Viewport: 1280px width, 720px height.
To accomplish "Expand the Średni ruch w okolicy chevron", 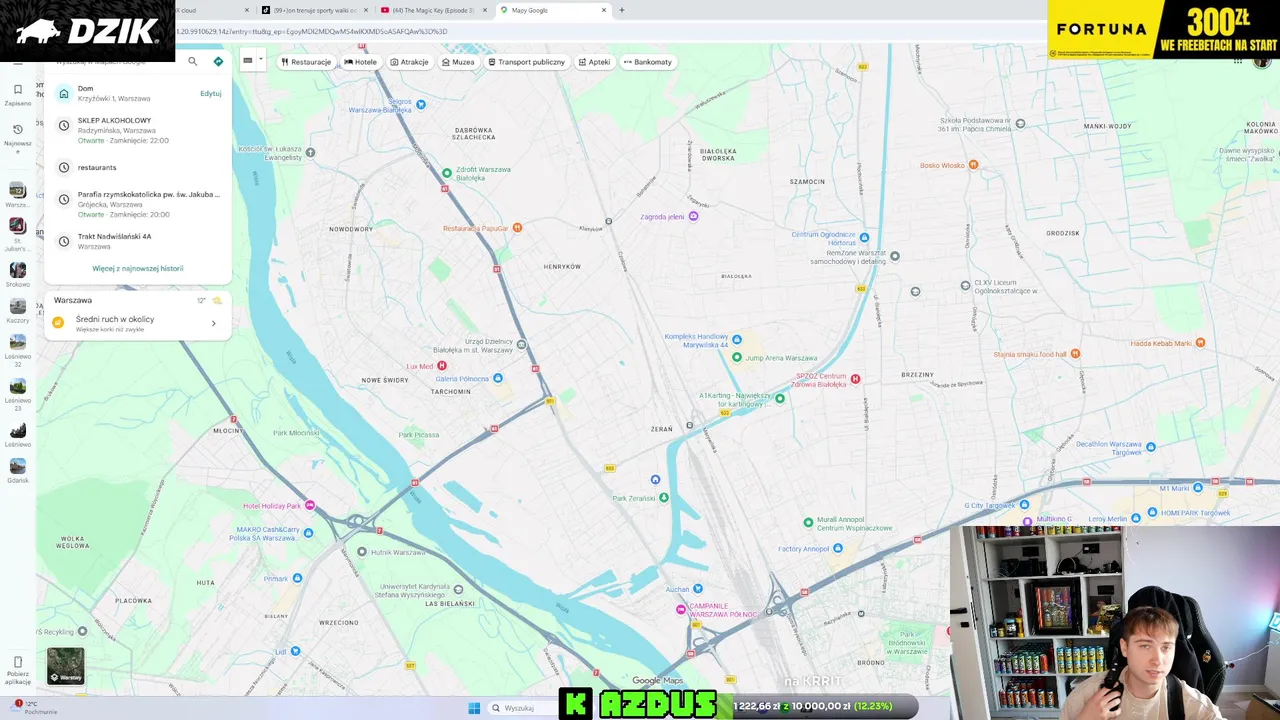I will pos(213,323).
